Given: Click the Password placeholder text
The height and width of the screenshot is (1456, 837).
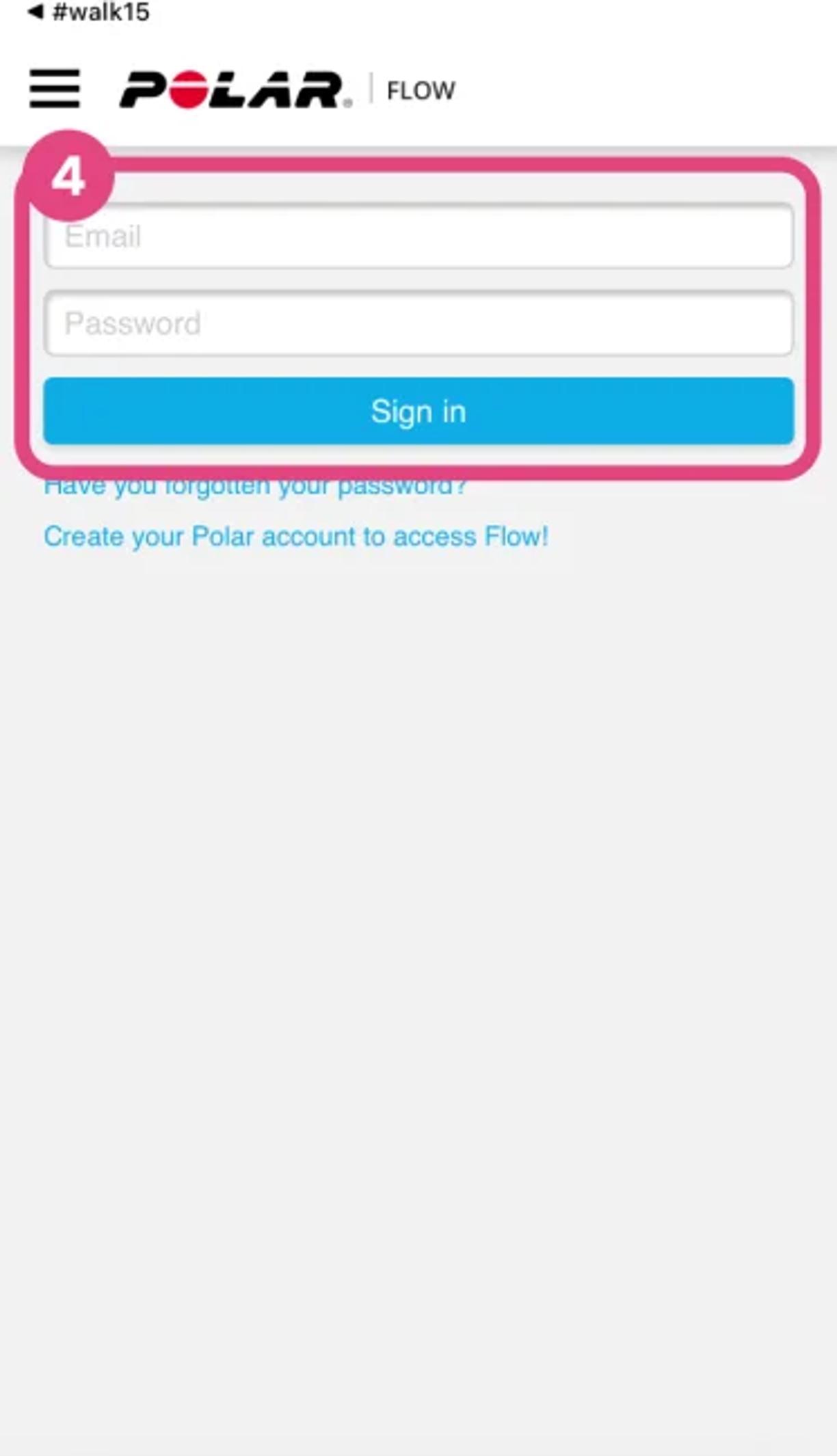Looking at the screenshot, I should [133, 323].
